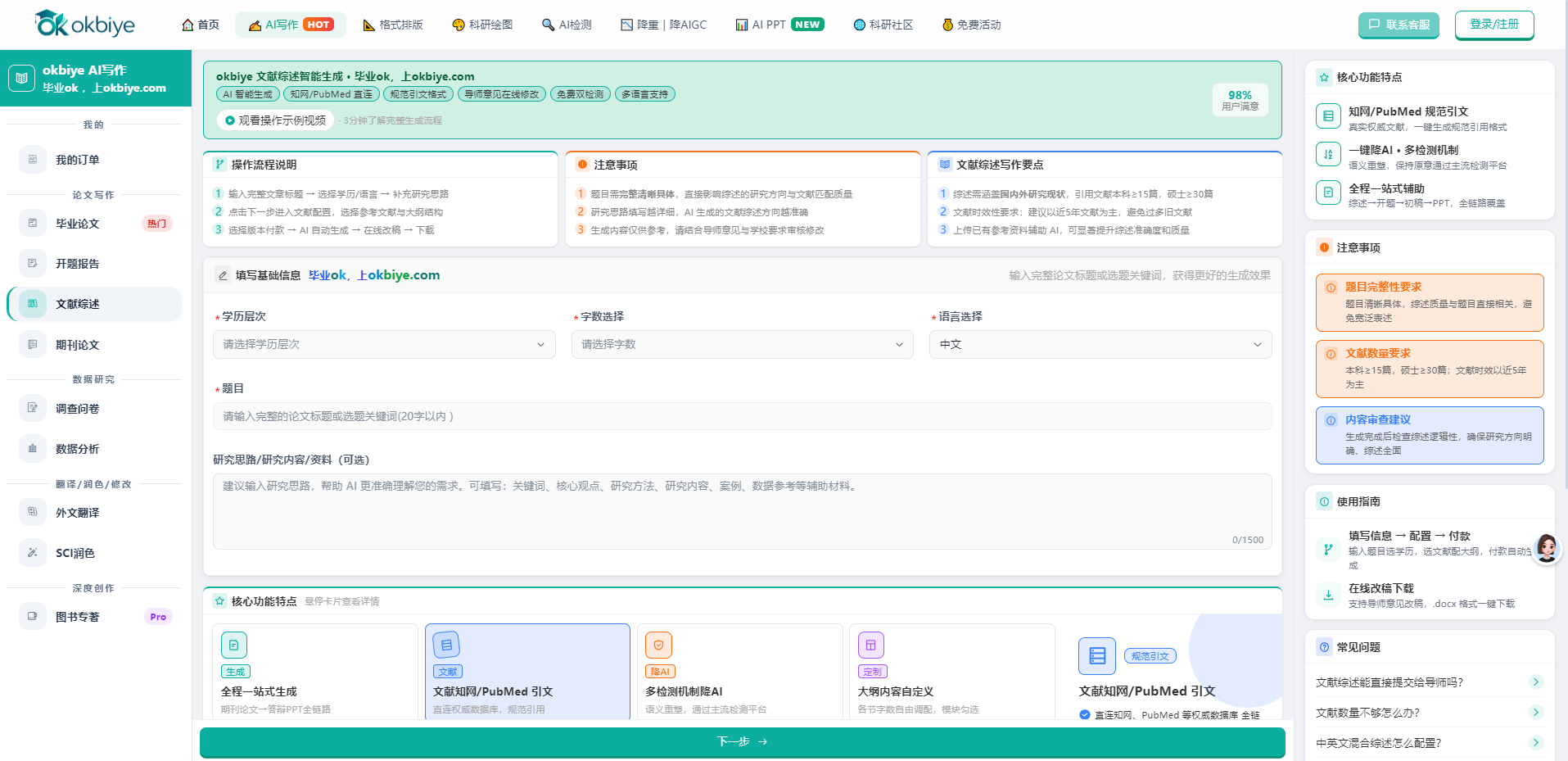The width and height of the screenshot is (1568, 761).
Task: Click the 开题报告 sidebar icon
Action: click(33, 264)
